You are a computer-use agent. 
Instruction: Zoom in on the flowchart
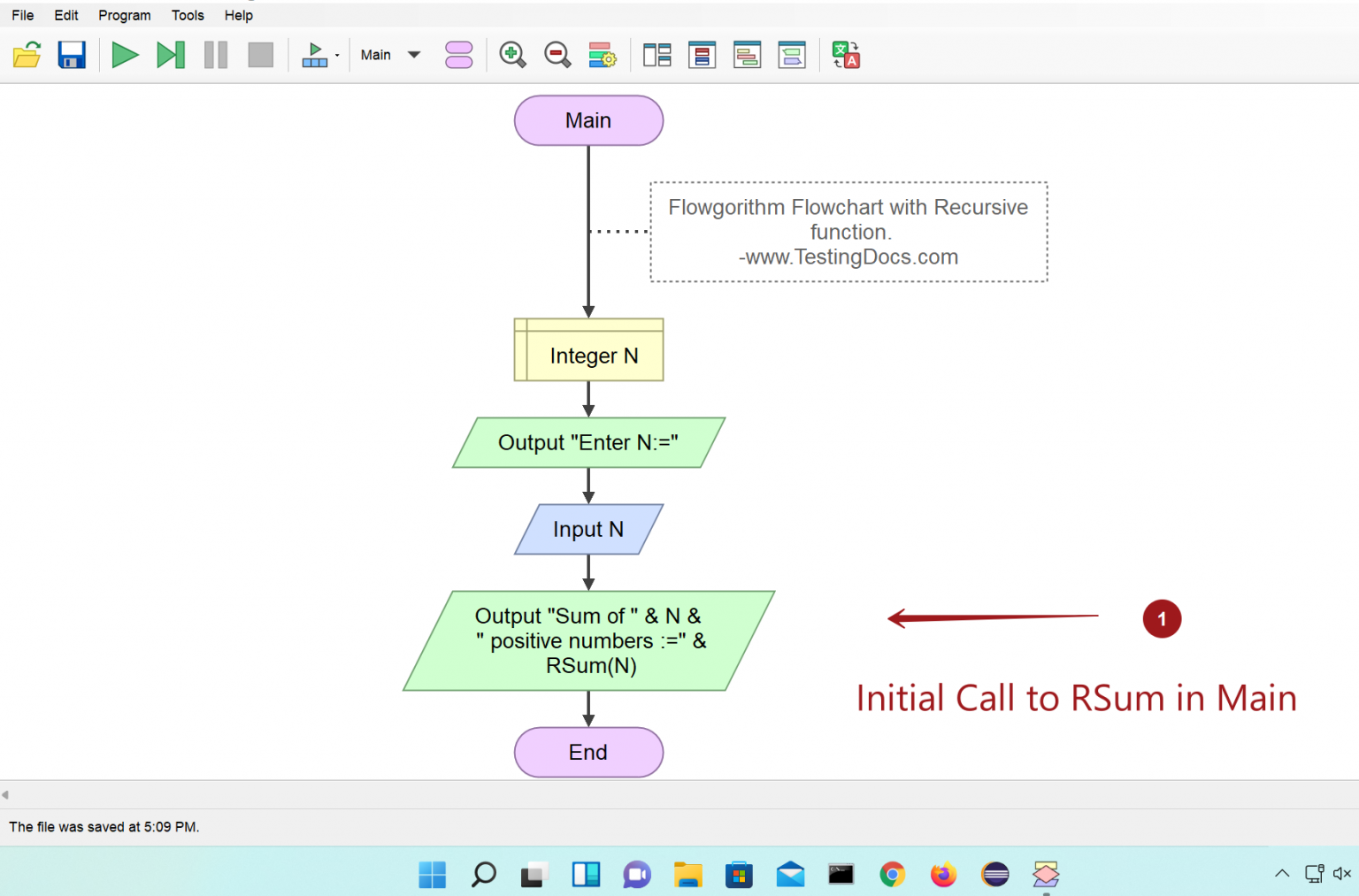pos(512,55)
